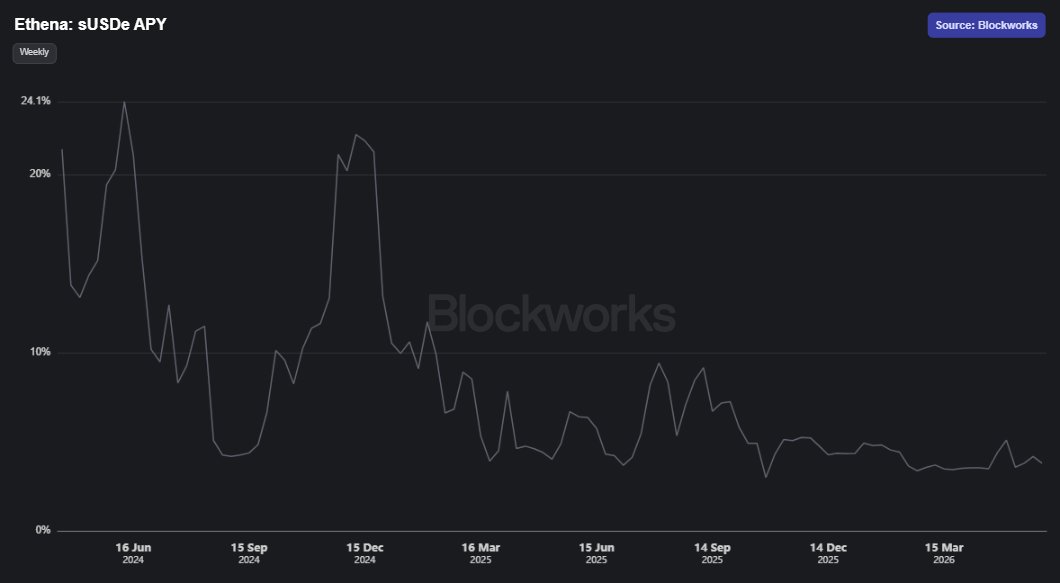The width and height of the screenshot is (1060, 583).
Task: Click the 24.1% y-axis label
Action: click(36, 101)
